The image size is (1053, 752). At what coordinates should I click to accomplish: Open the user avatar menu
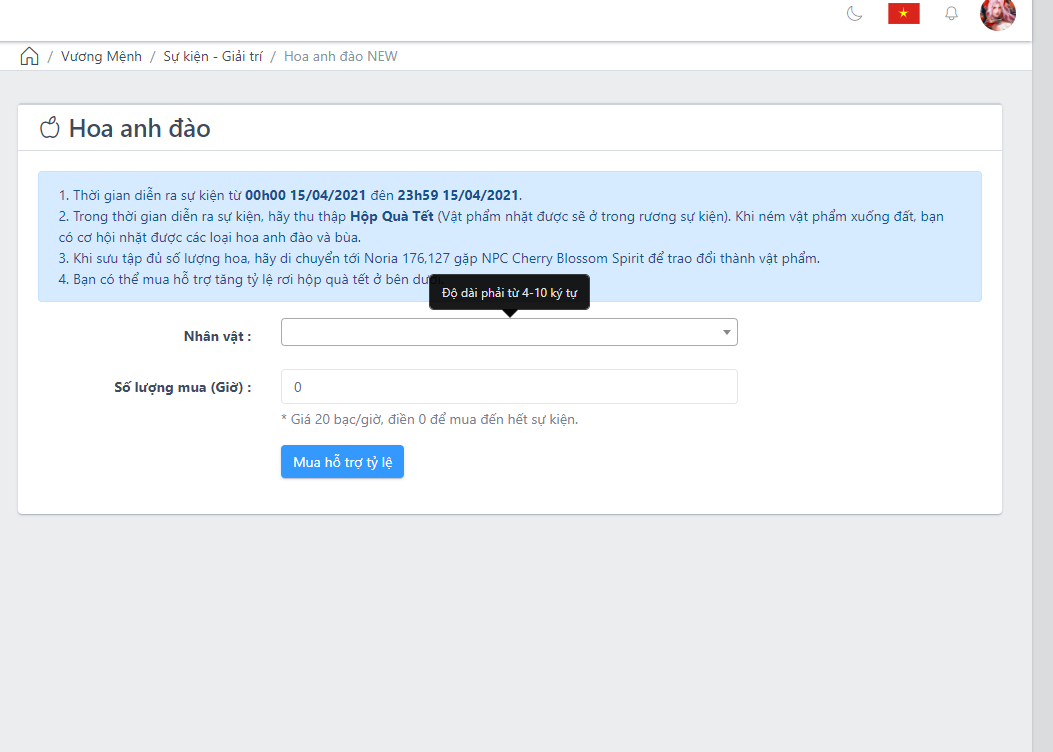997,14
